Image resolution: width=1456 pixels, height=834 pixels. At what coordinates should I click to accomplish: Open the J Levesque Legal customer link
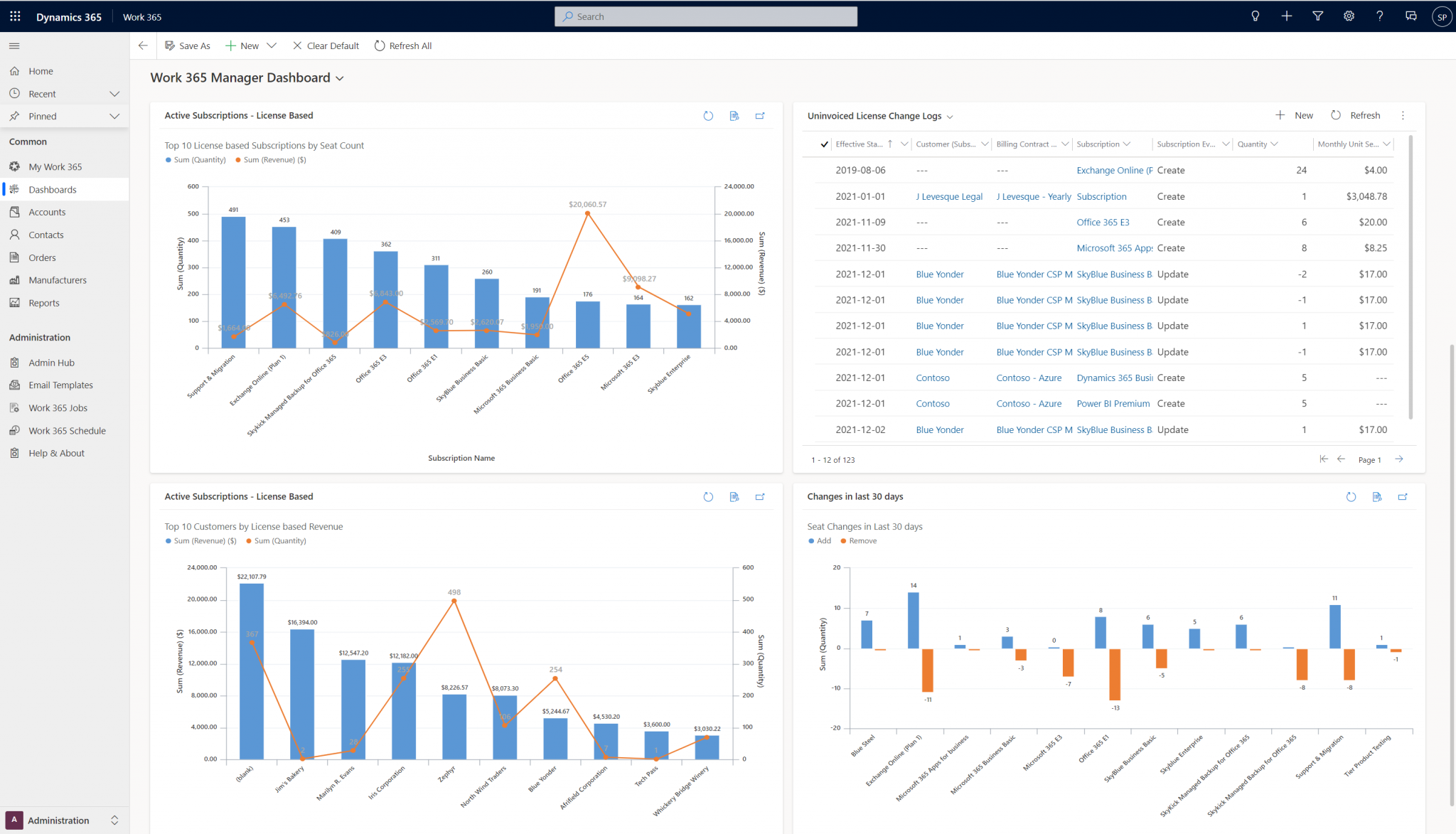point(949,197)
